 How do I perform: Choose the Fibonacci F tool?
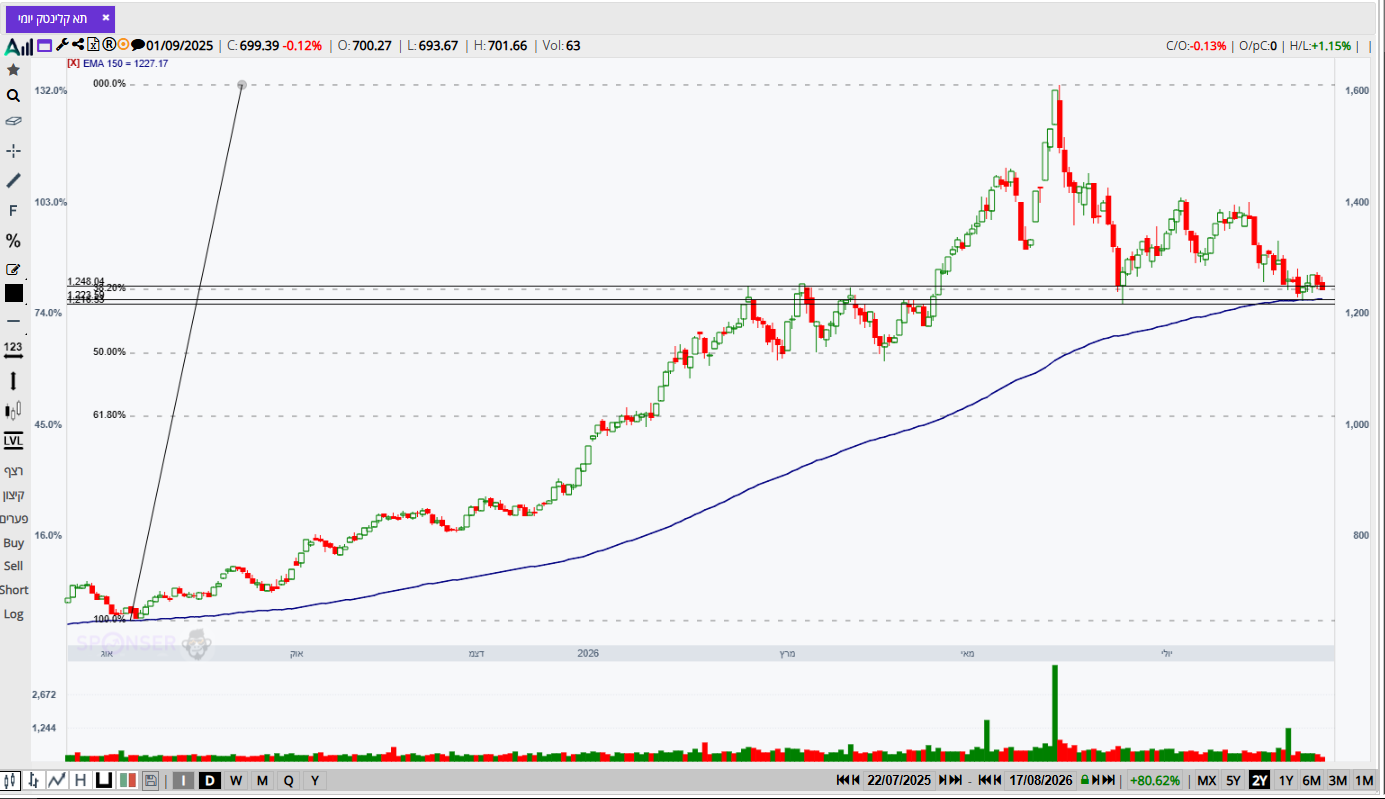pos(13,211)
